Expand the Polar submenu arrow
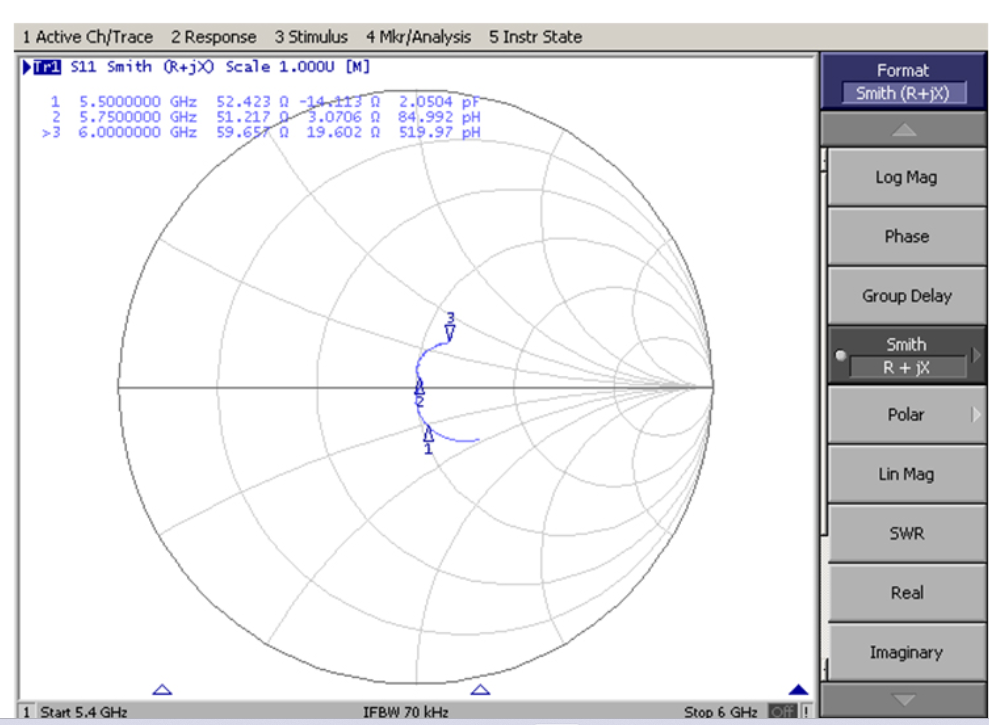 tap(976, 415)
